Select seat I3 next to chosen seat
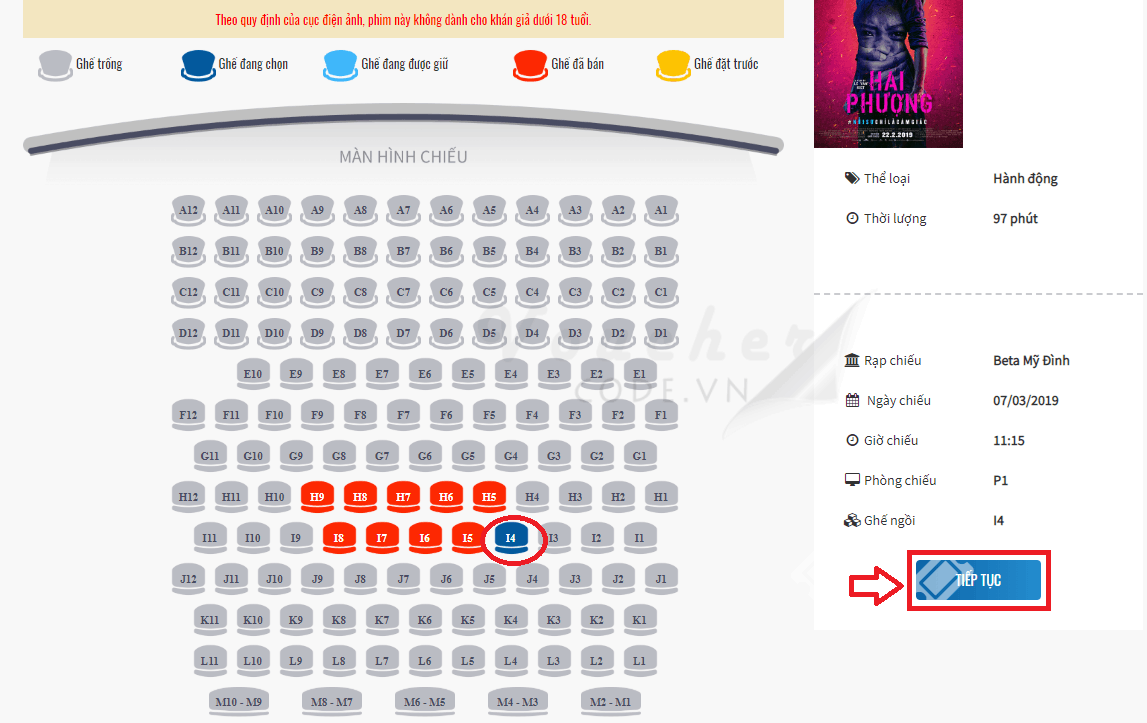The width and height of the screenshot is (1147, 723). [x=554, y=539]
